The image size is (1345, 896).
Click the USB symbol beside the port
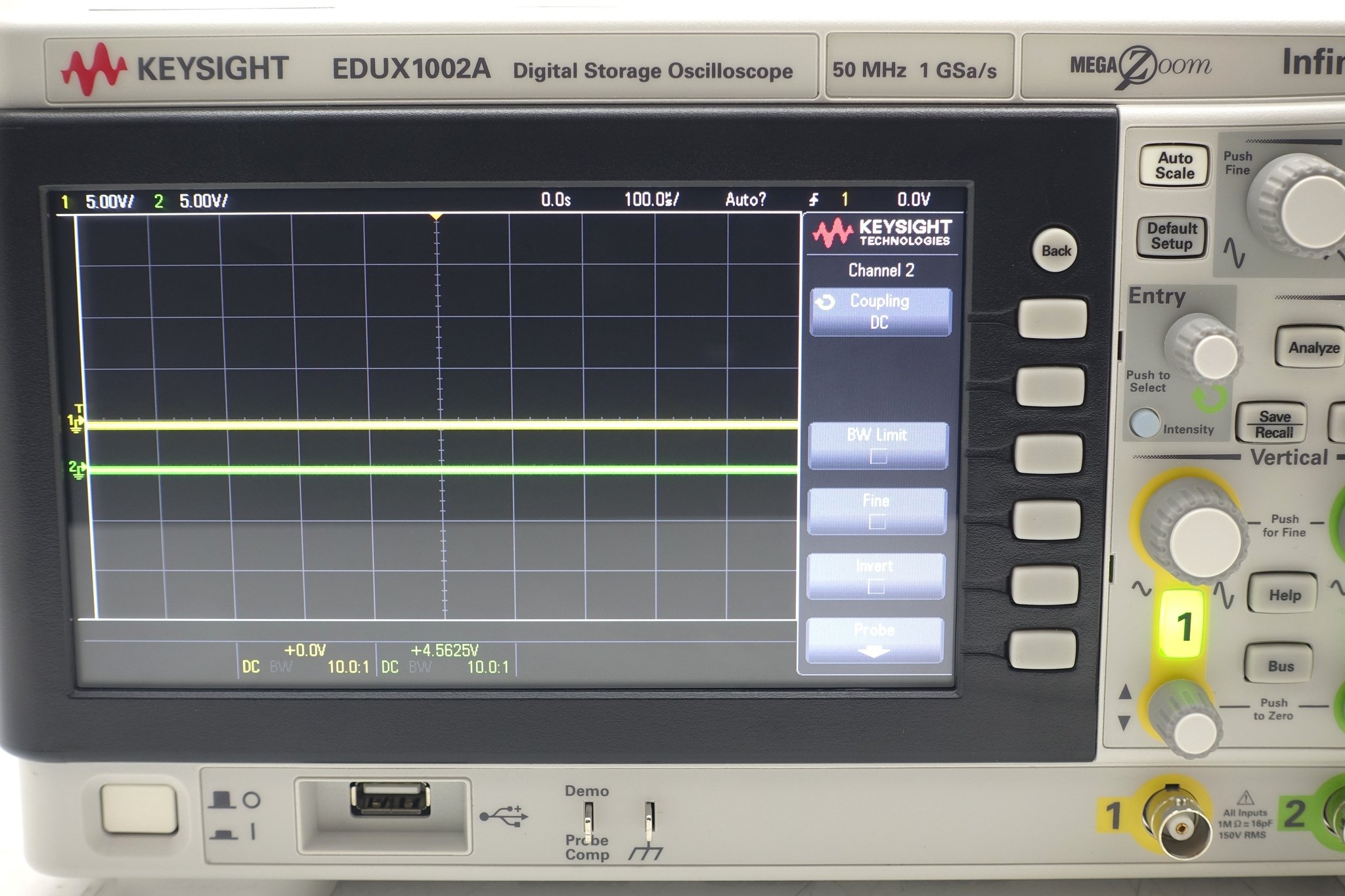tap(504, 815)
